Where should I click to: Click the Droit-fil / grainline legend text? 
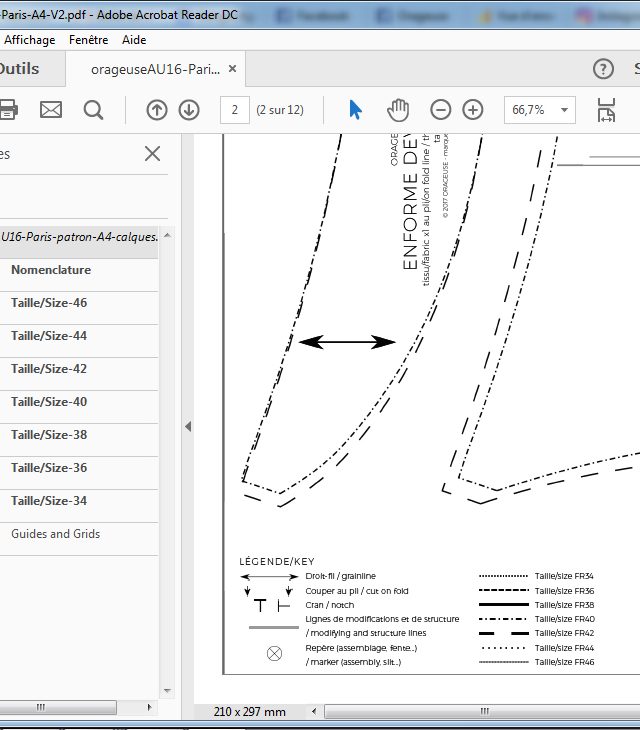point(340,576)
